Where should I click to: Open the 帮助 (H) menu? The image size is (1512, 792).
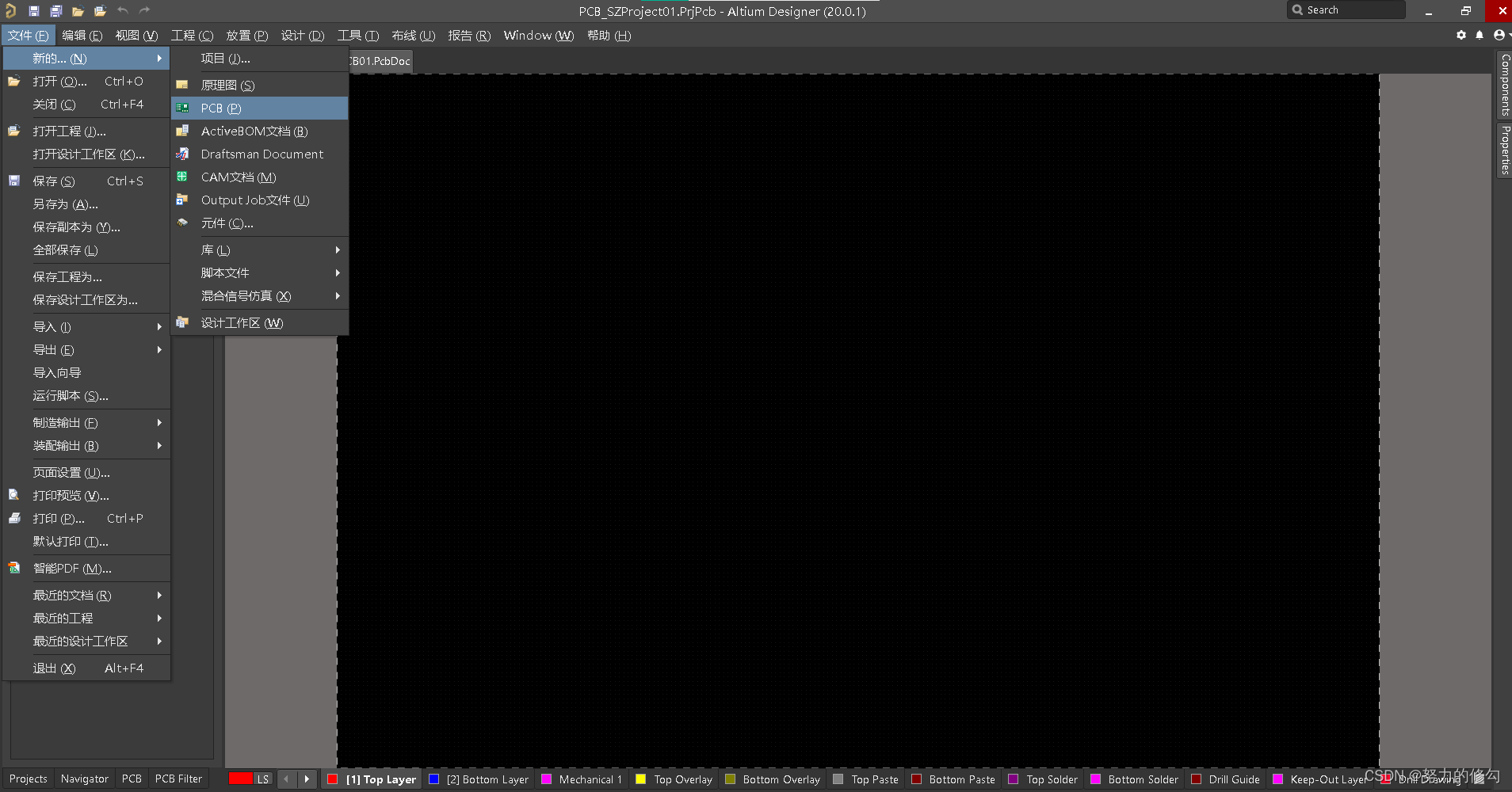pyautogui.click(x=609, y=35)
